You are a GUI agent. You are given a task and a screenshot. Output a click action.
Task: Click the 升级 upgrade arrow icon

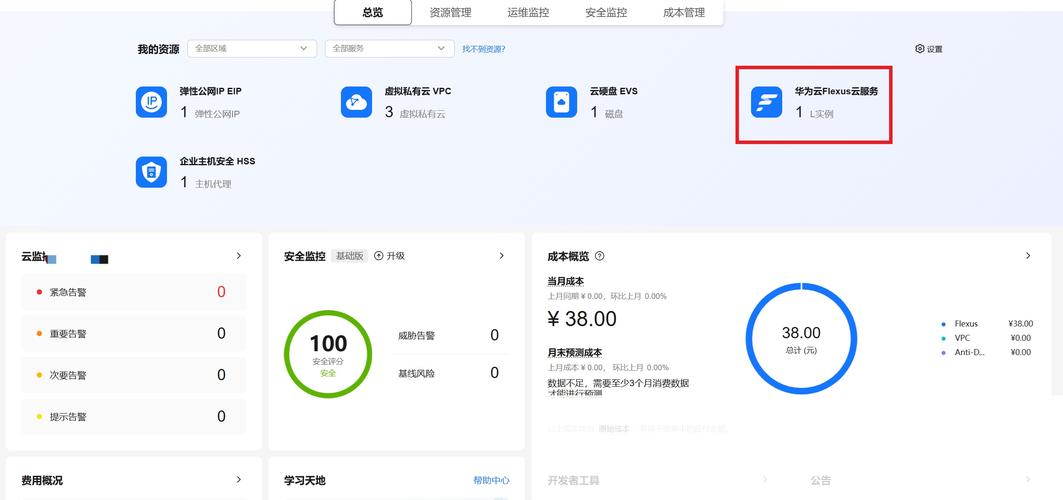(379, 256)
